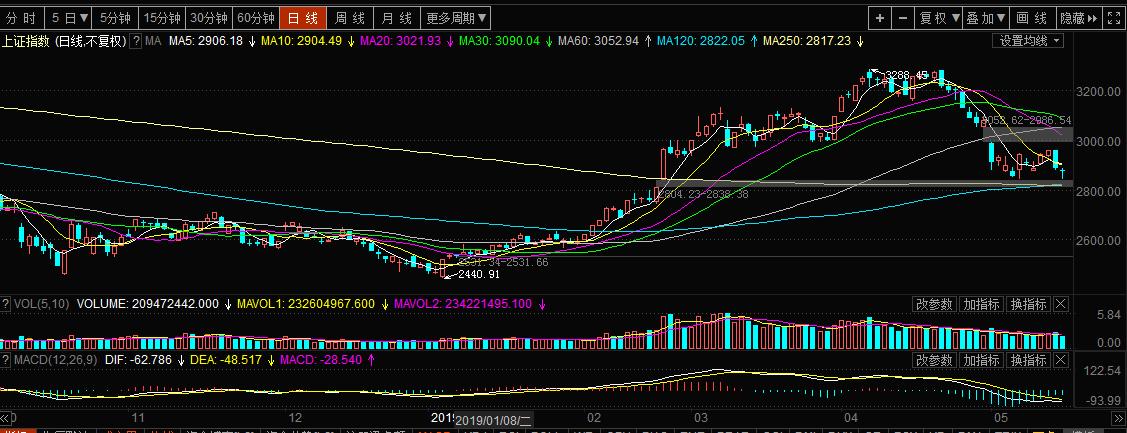The image size is (1127, 433).
Task: Switch to the 分时 intraday view
Action: [22, 18]
